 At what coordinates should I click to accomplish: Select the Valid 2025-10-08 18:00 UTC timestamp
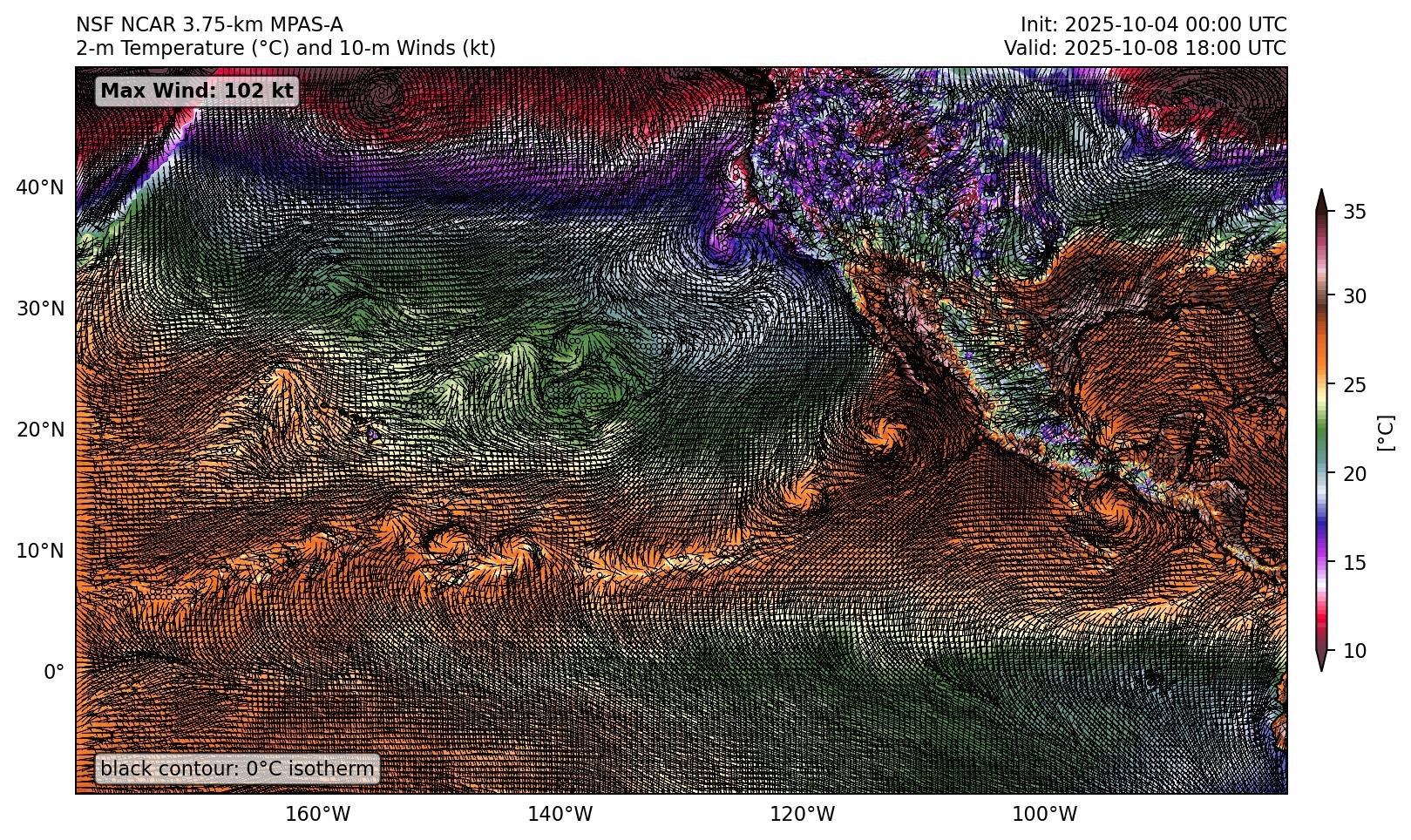[1144, 48]
